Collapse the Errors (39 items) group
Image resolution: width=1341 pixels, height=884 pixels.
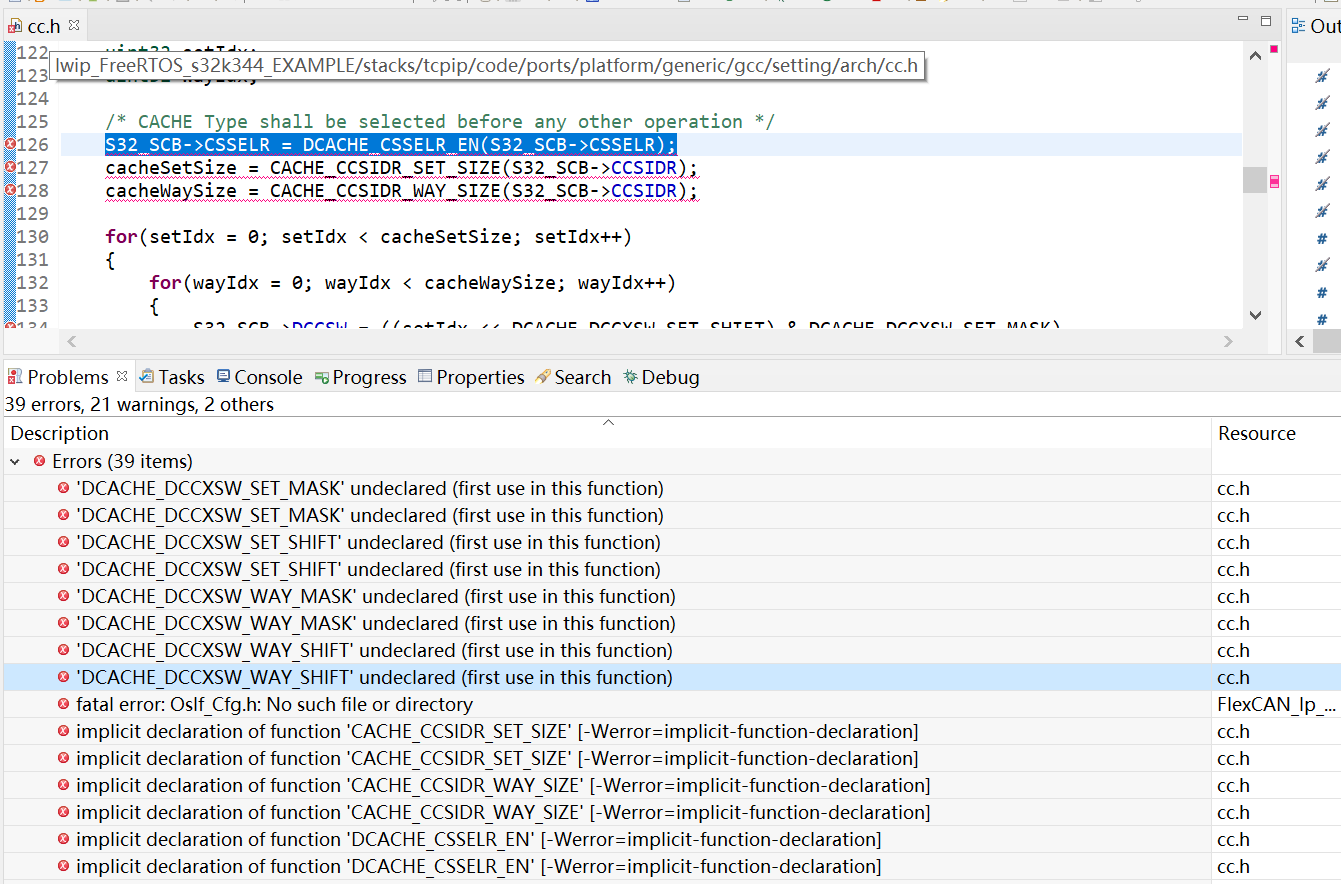(x=16, y=461)
